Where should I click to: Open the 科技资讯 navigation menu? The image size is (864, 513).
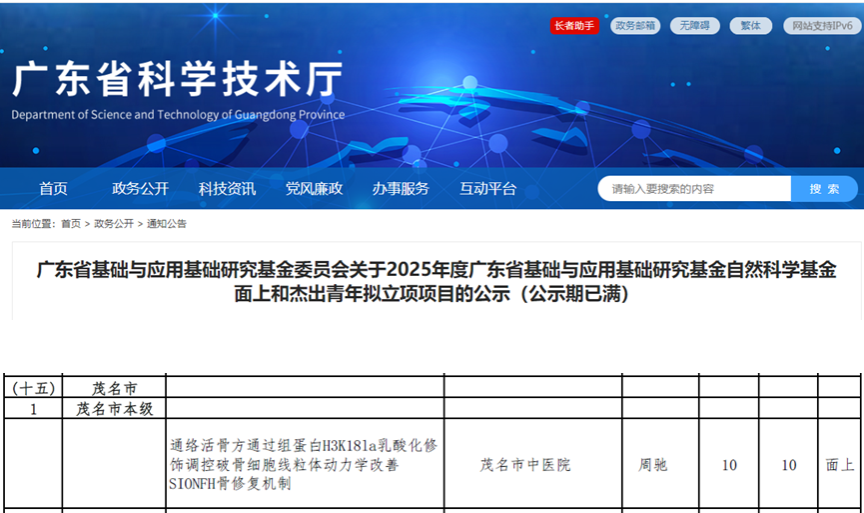point(227,188)
